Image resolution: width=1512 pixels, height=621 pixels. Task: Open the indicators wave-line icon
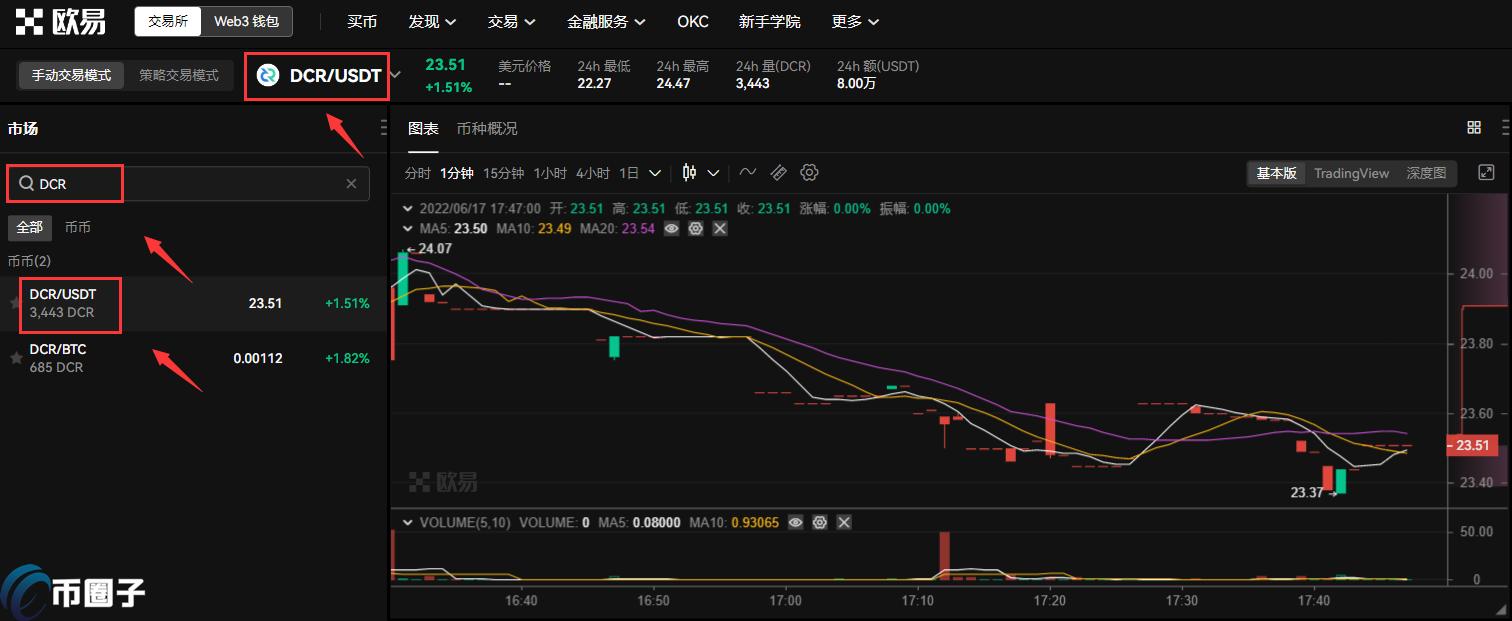tap(747, 173)
